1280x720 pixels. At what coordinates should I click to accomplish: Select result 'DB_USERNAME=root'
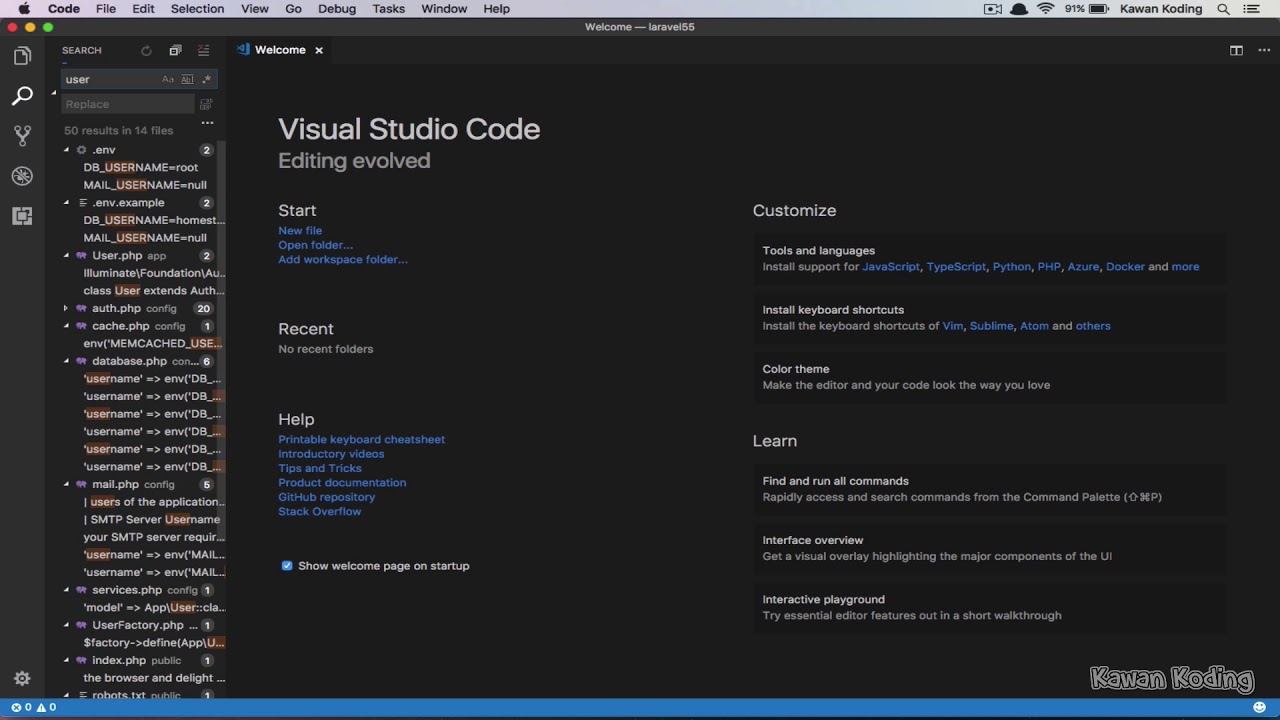[141, 168]
